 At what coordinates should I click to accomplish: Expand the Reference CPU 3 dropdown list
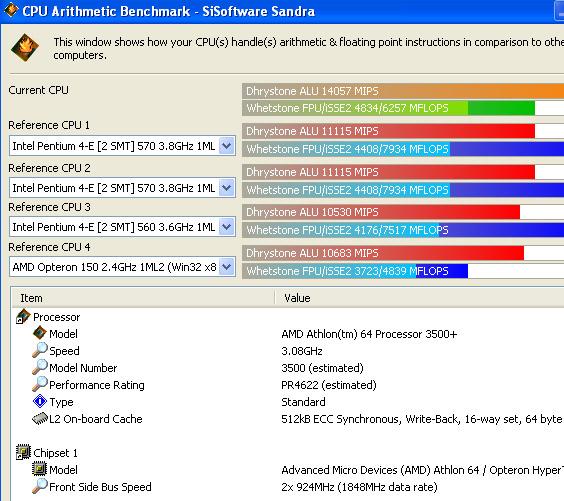227,227
